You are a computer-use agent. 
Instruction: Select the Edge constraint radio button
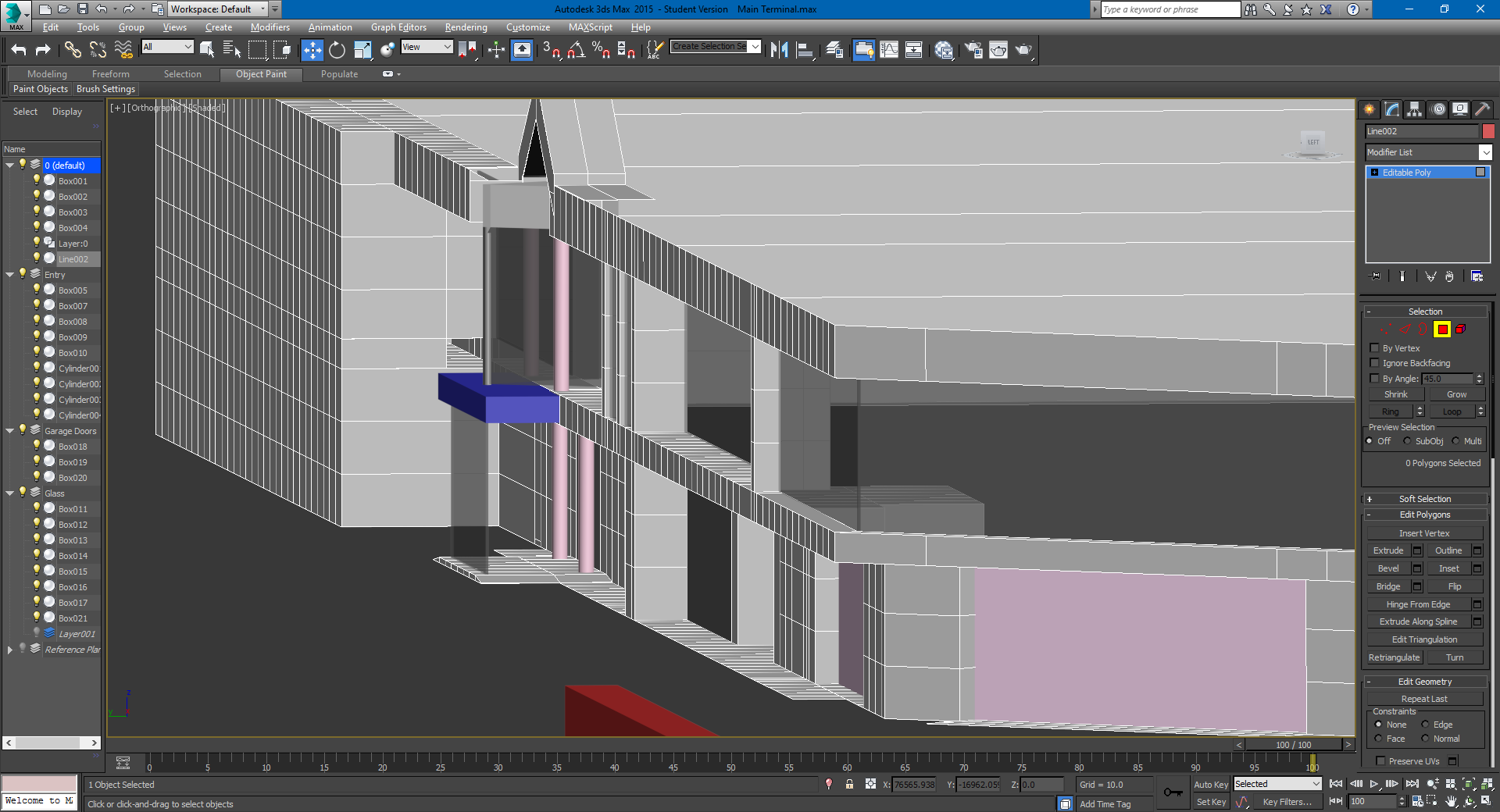point(1425,725)
